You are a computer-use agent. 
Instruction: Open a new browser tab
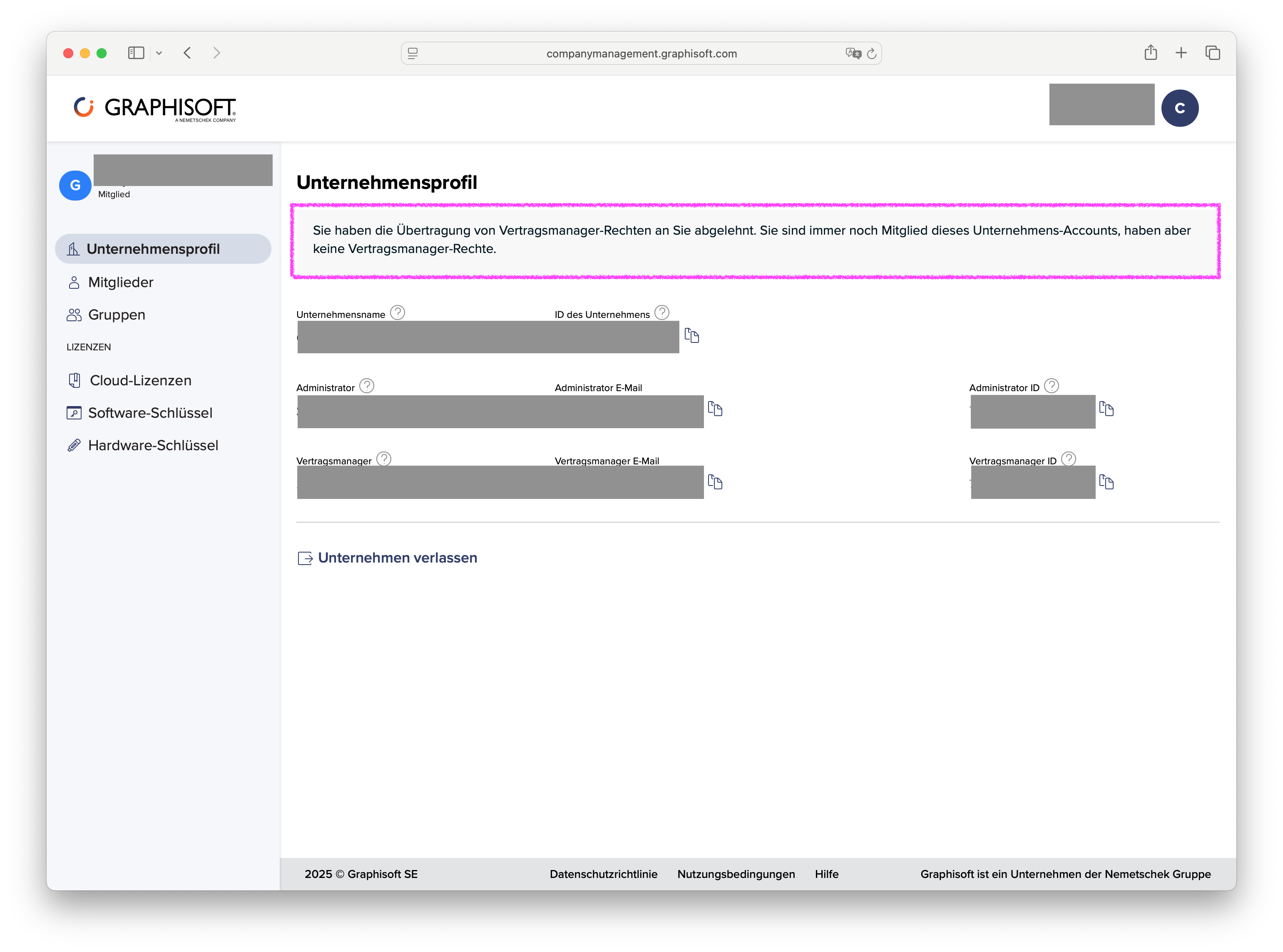click(1180, 53)
